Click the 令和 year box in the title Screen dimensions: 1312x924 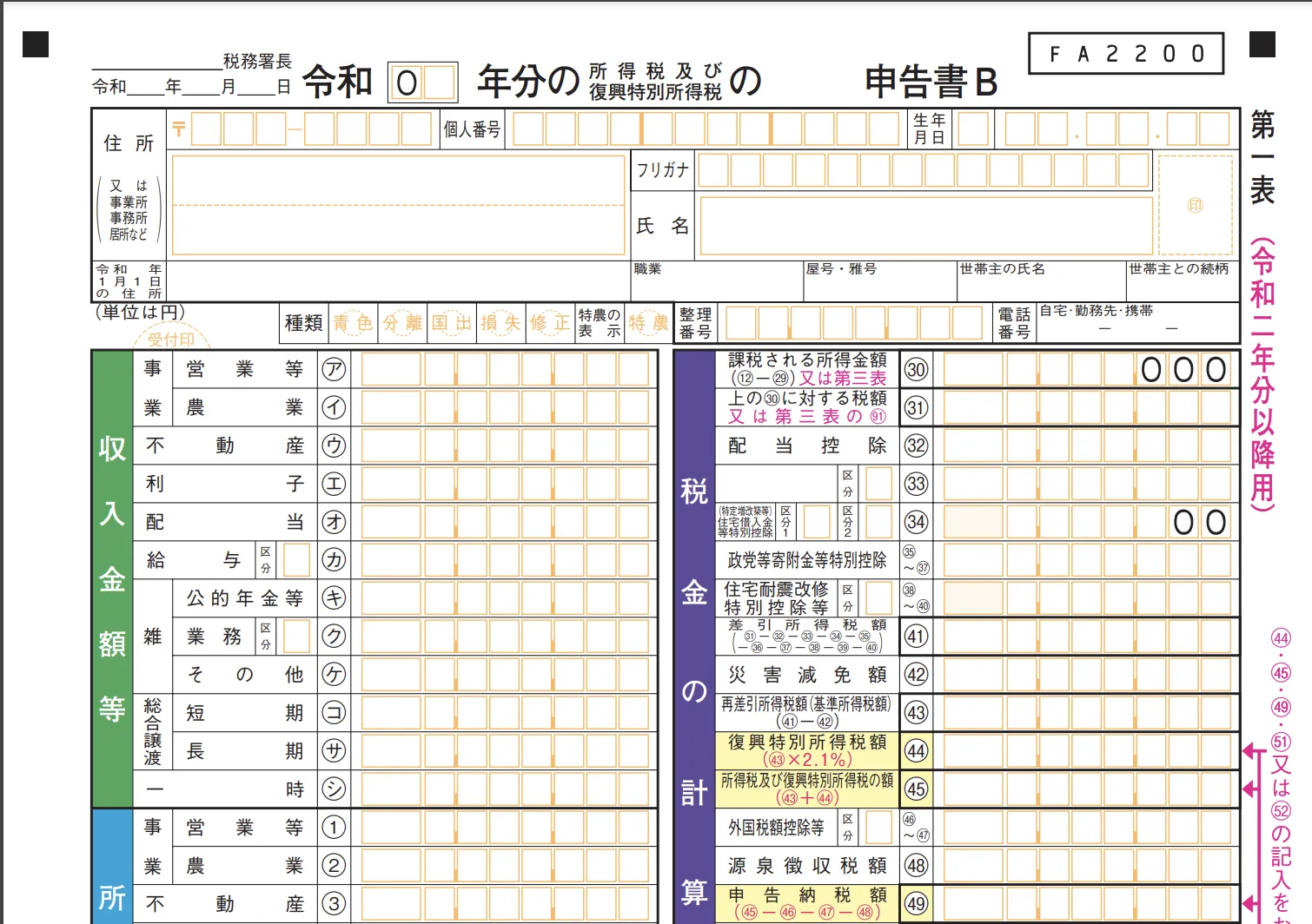[x=422, y=83]
